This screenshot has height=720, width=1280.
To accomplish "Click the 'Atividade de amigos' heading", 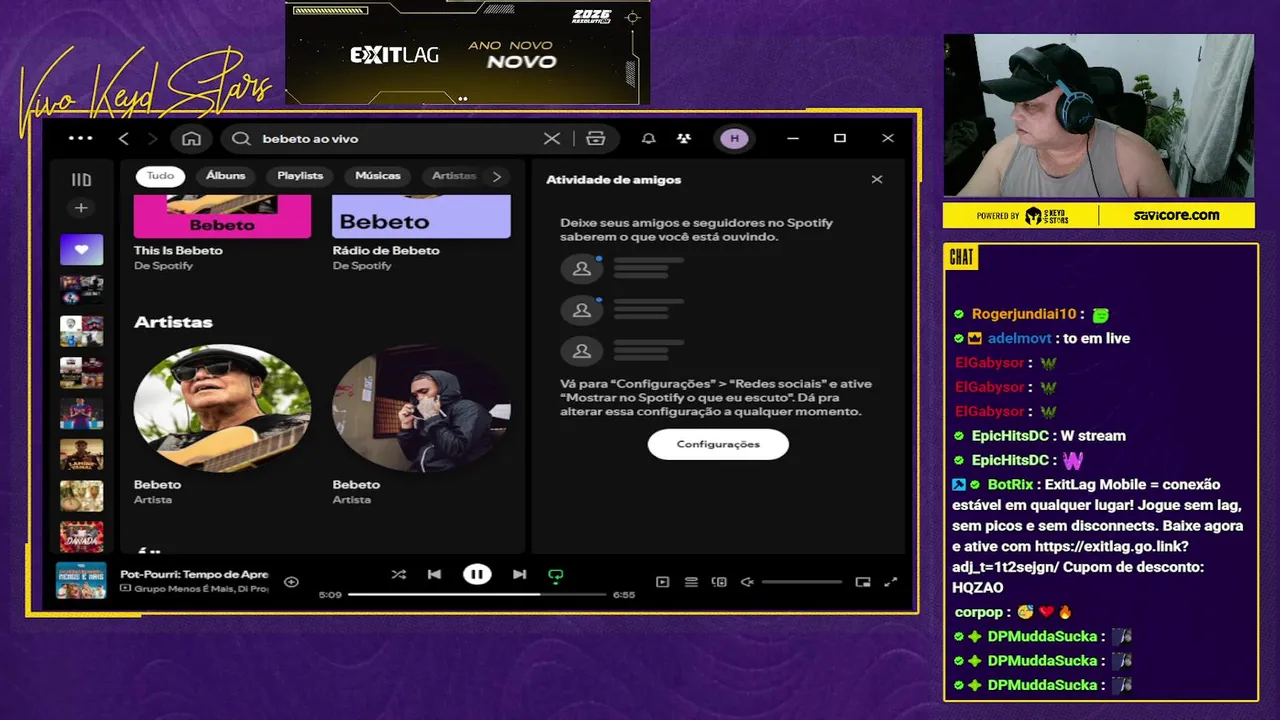I will point(613,180).
